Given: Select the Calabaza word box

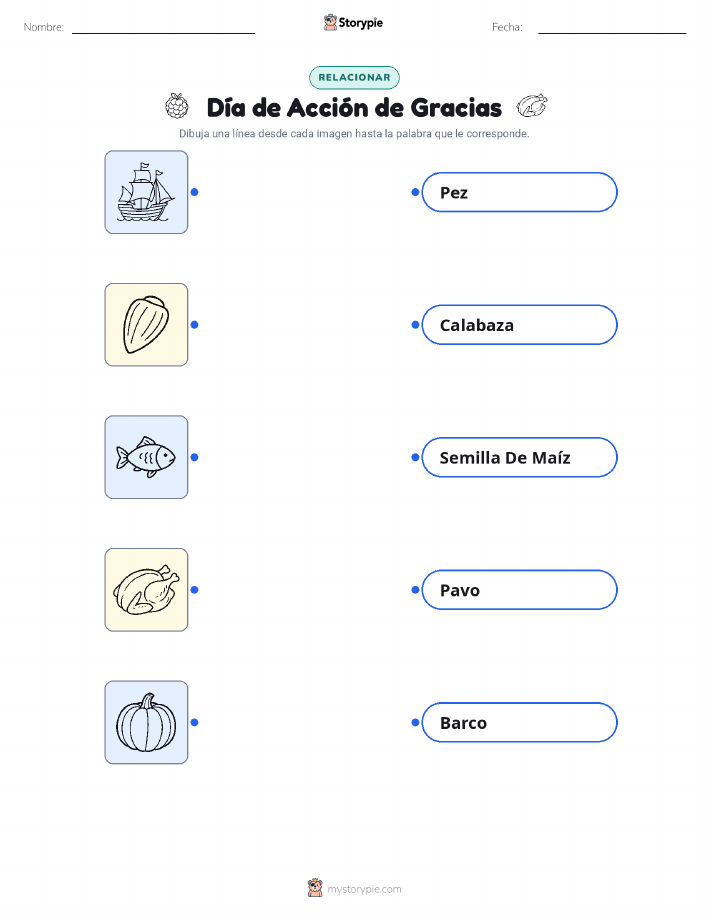Looking at the screenshot, I should click(x=519, y=325).
